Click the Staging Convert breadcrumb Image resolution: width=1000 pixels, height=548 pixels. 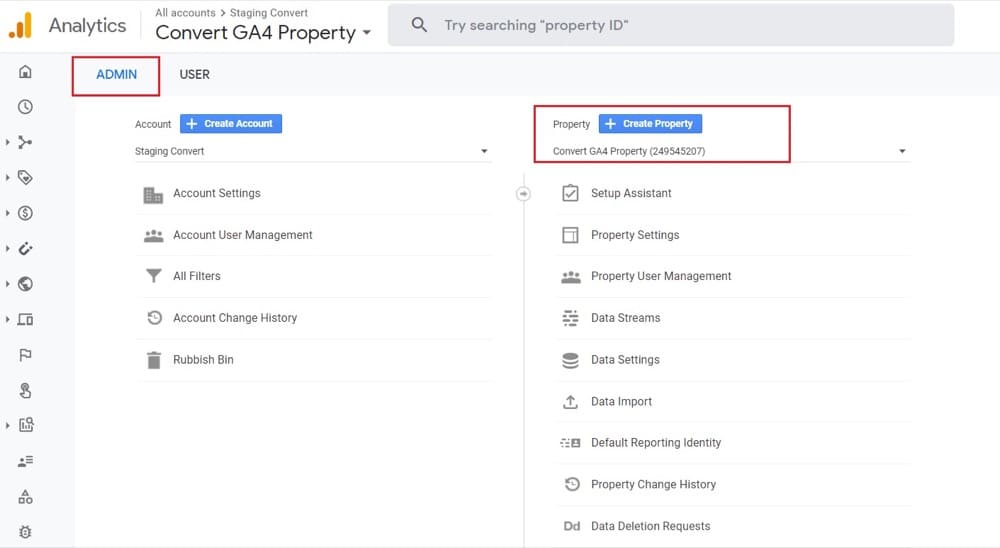coord(268,13)
